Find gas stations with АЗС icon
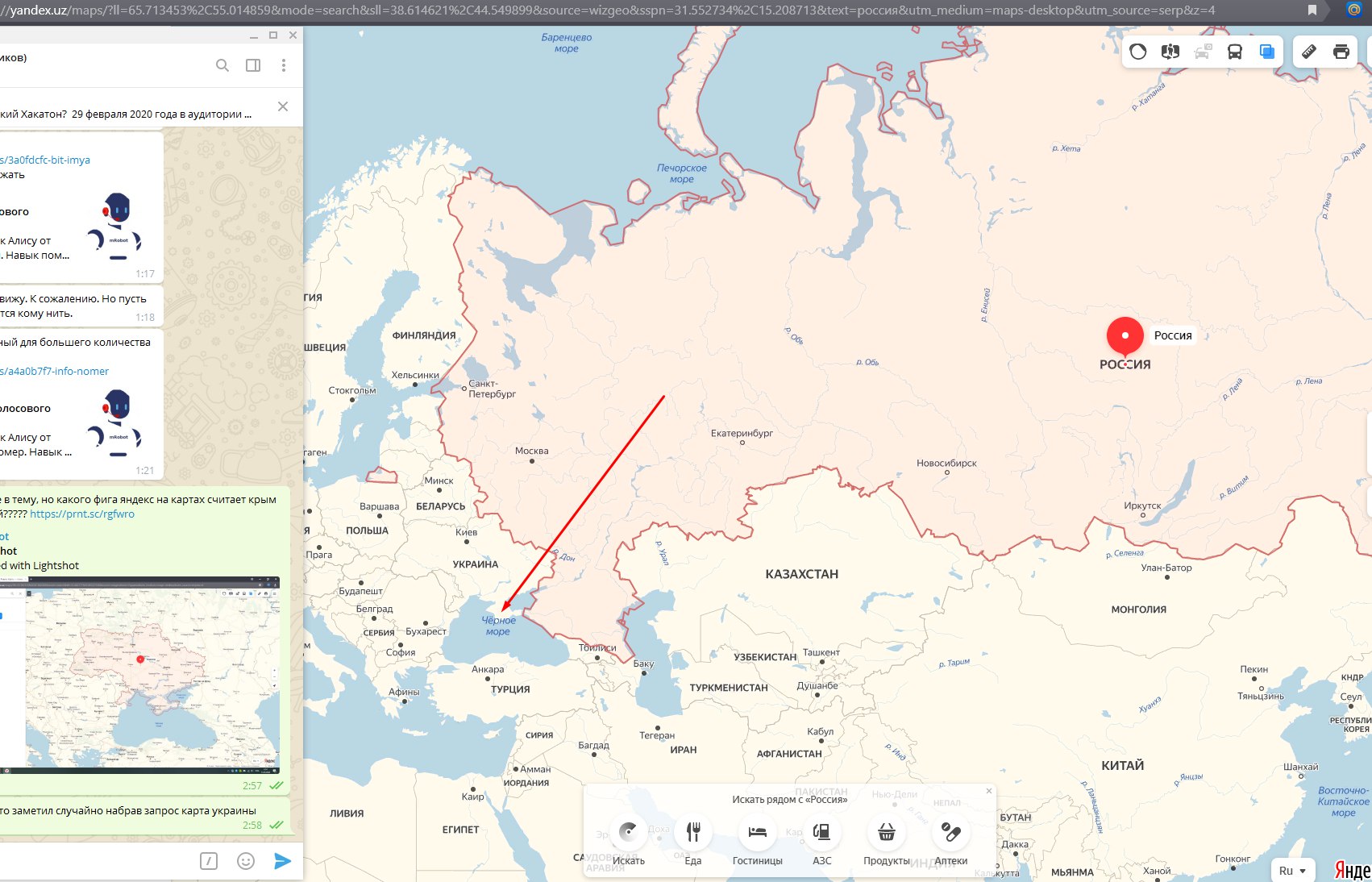The height and width of the screenshot is (882, 1372). coord(822,832)
